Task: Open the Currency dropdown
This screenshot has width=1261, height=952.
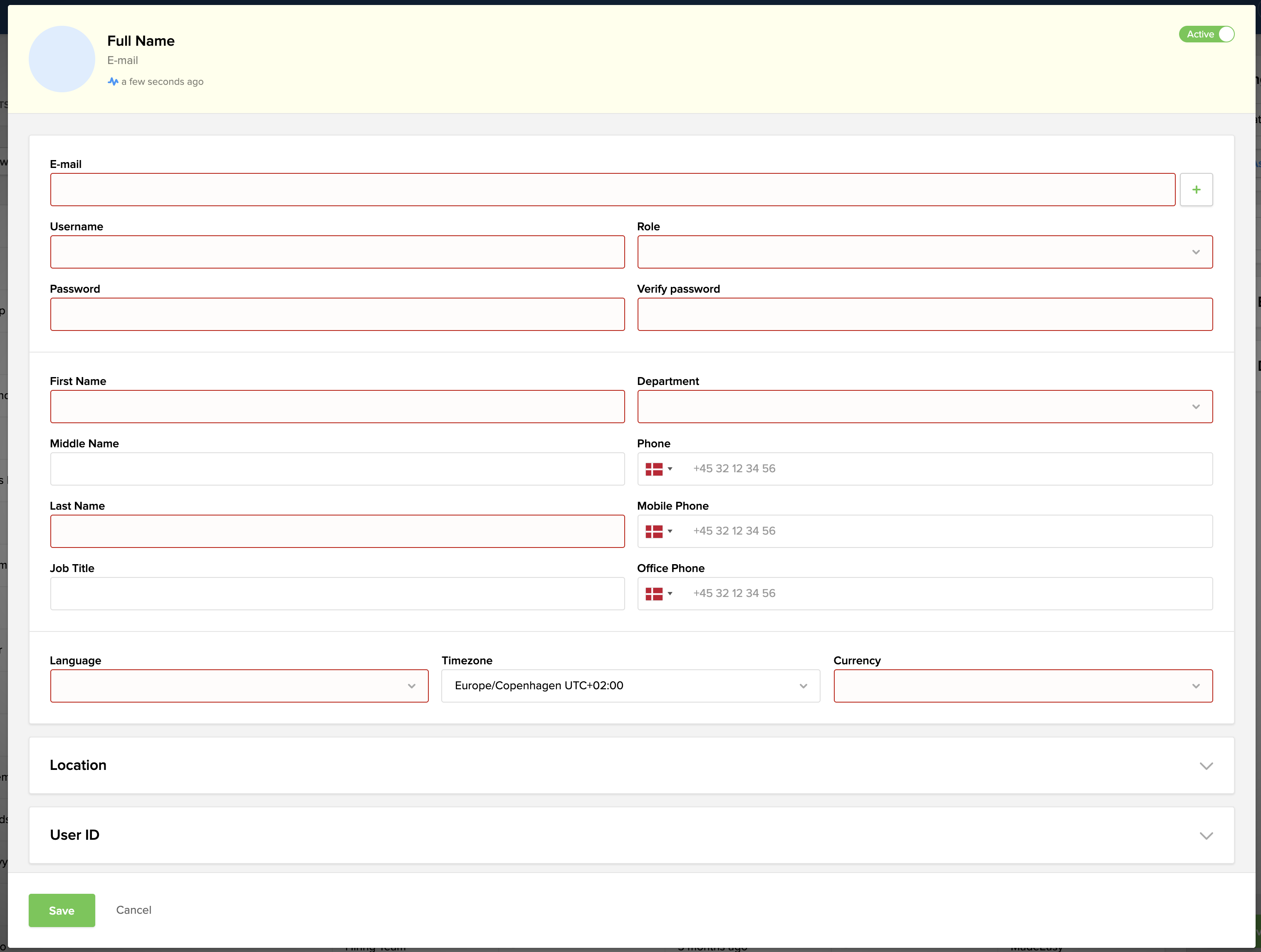Action: pos(1023,686)
